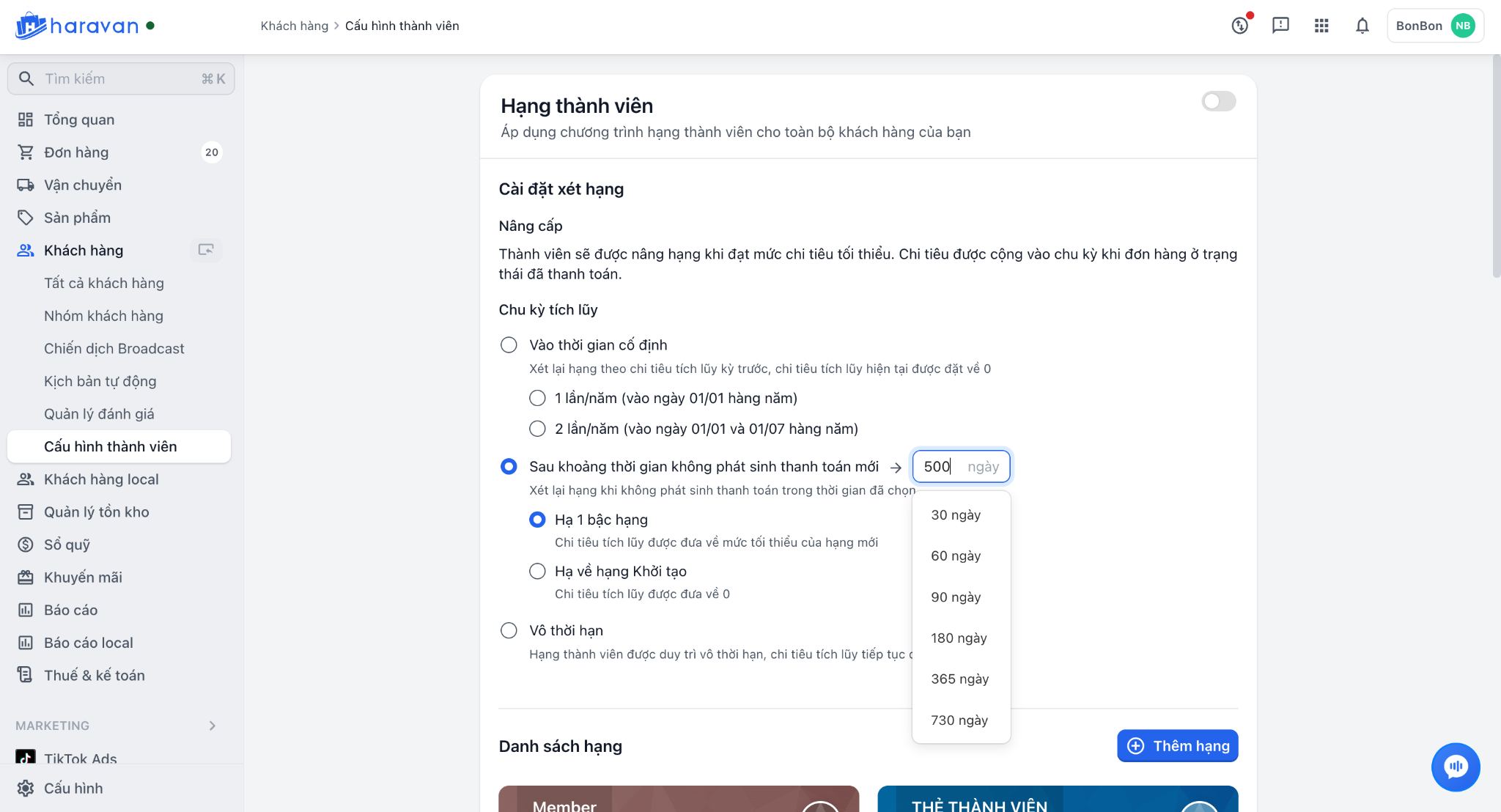Click the Sản phẩm tag icon

26,218
